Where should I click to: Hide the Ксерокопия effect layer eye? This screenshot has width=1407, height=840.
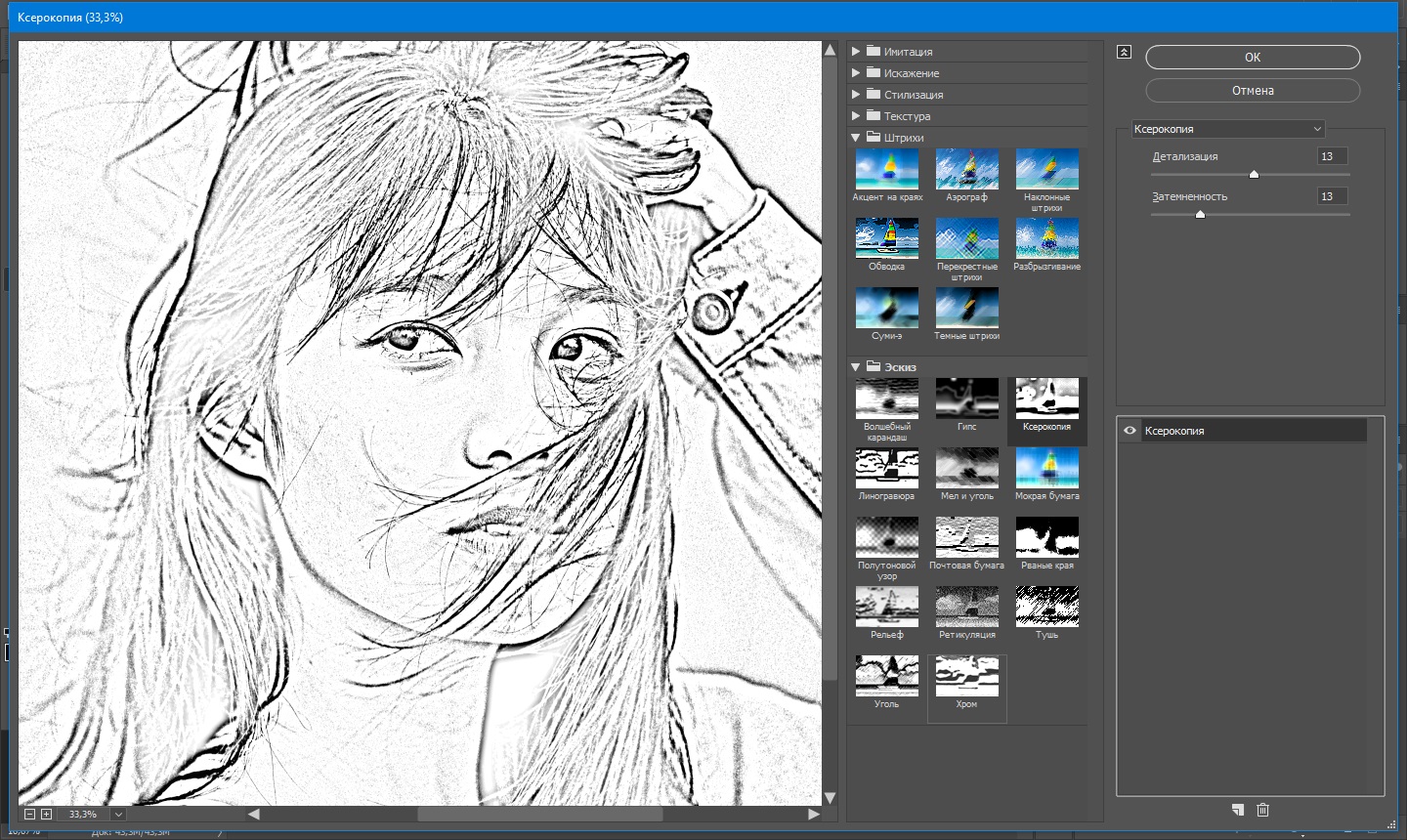tap(1130, 431)
